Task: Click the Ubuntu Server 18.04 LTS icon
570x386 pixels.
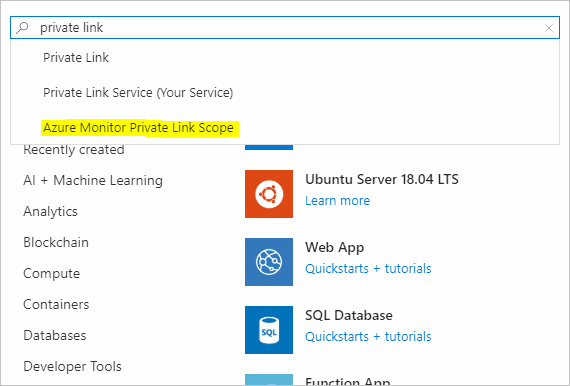Action: coord(269,194)
